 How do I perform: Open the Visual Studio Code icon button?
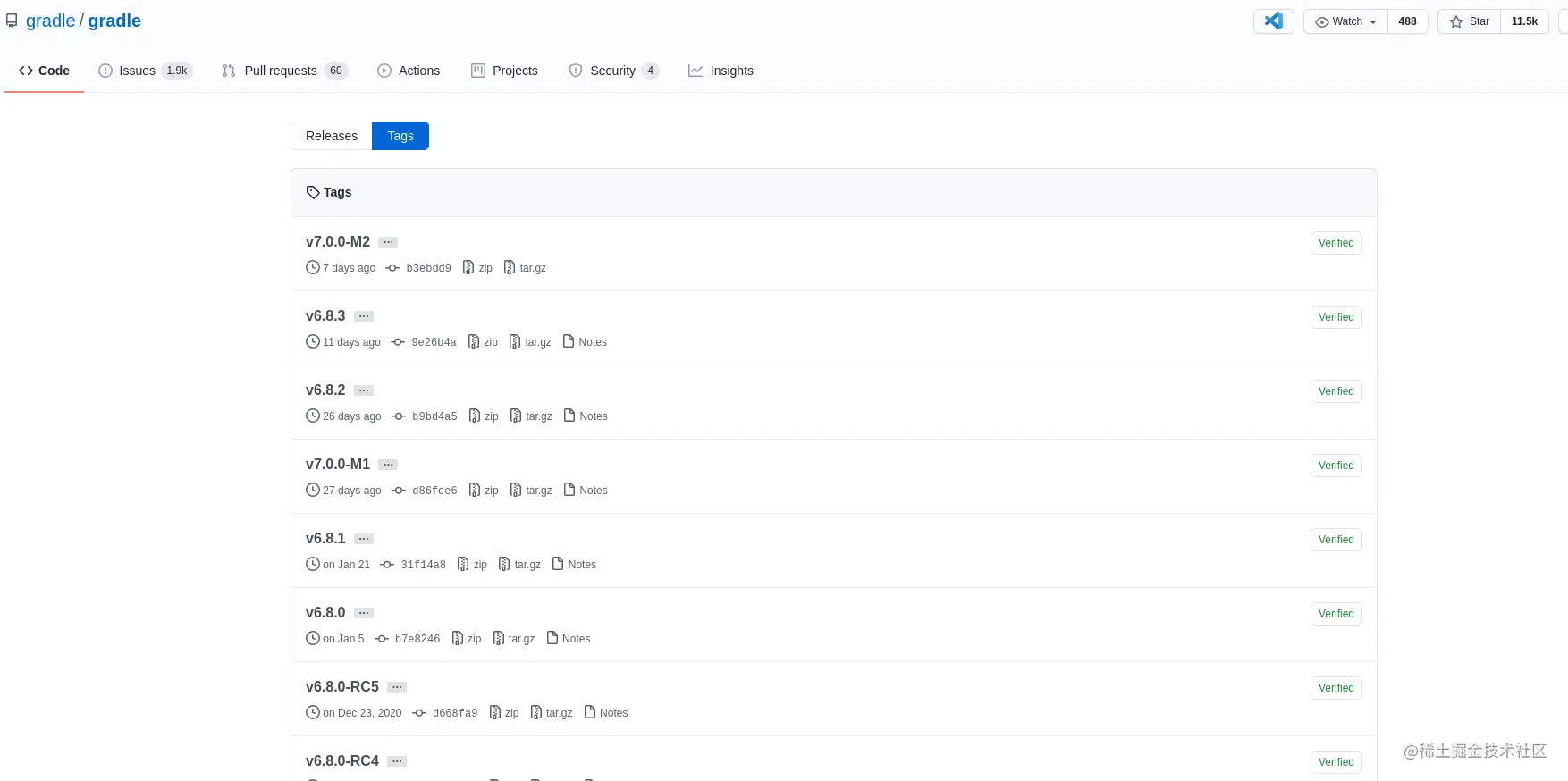click(x=1274, y=21)
